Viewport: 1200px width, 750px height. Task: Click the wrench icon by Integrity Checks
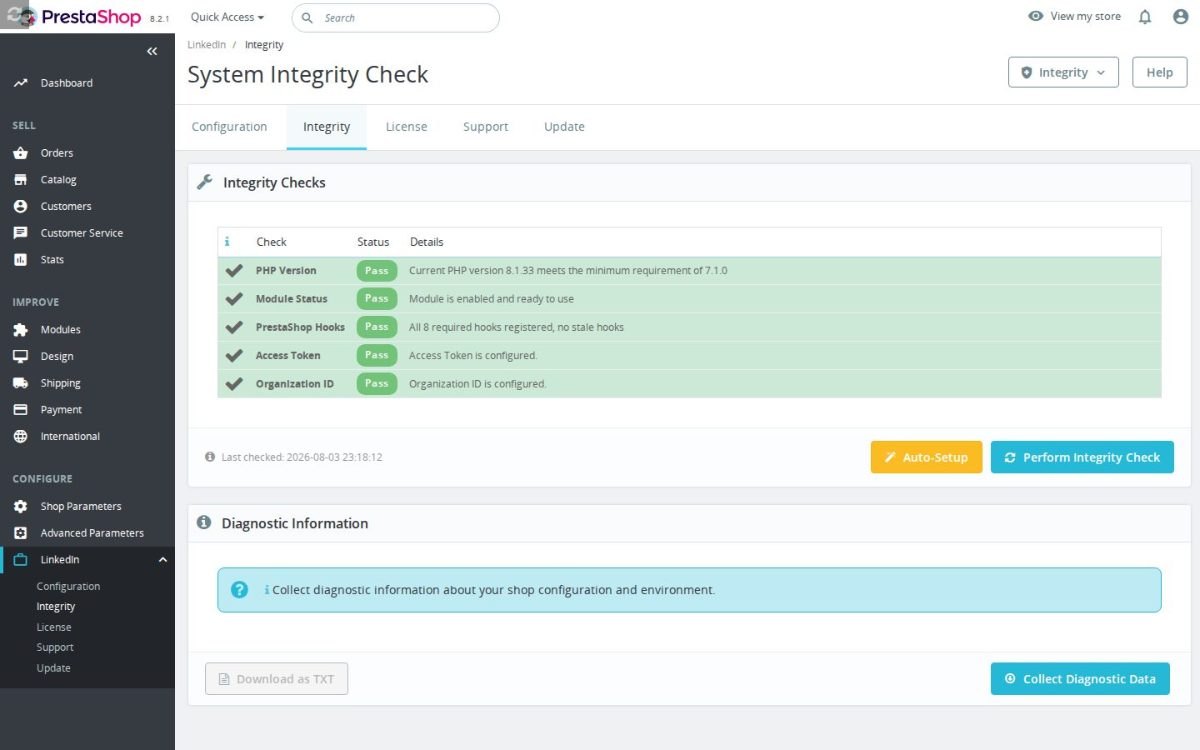[x=205, y=182]
